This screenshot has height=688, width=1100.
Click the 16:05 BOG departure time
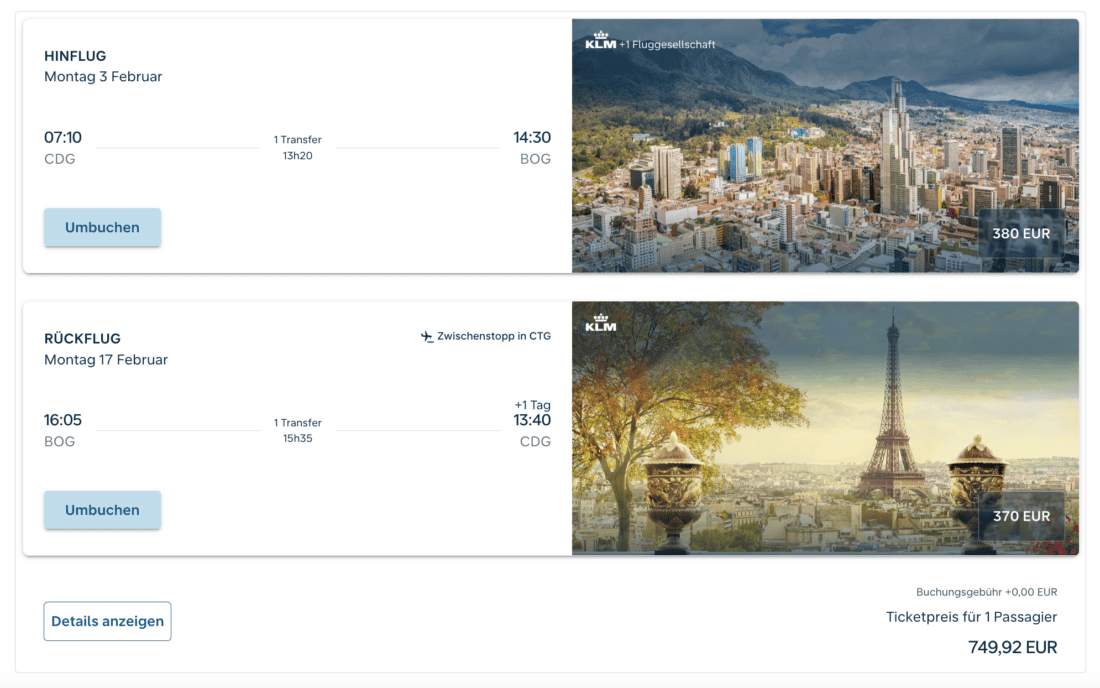click(x=62, y=421)
